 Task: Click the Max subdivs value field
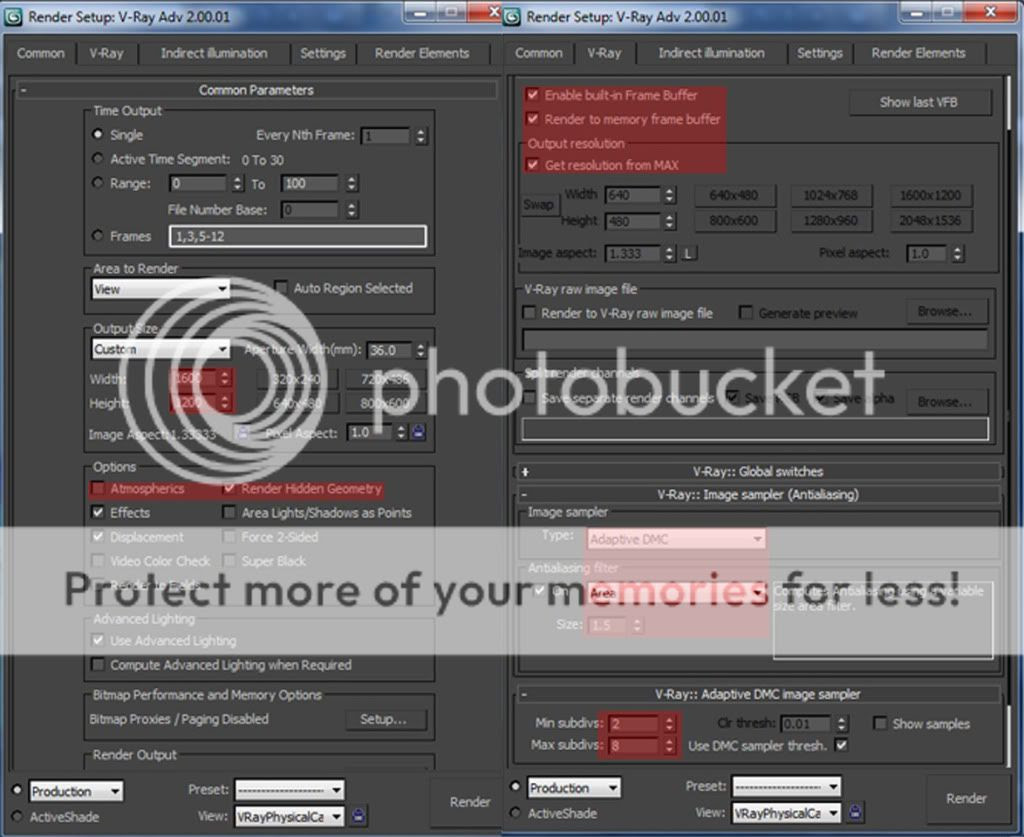634,746
